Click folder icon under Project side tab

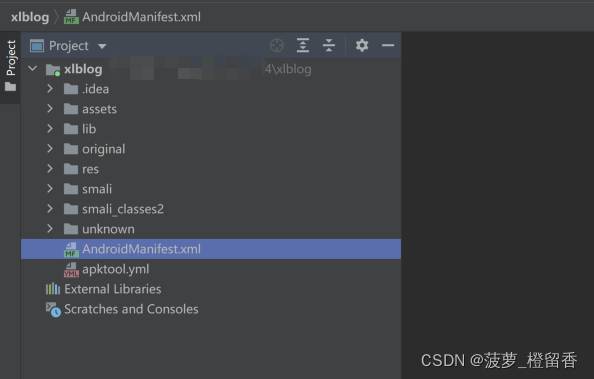10,87
